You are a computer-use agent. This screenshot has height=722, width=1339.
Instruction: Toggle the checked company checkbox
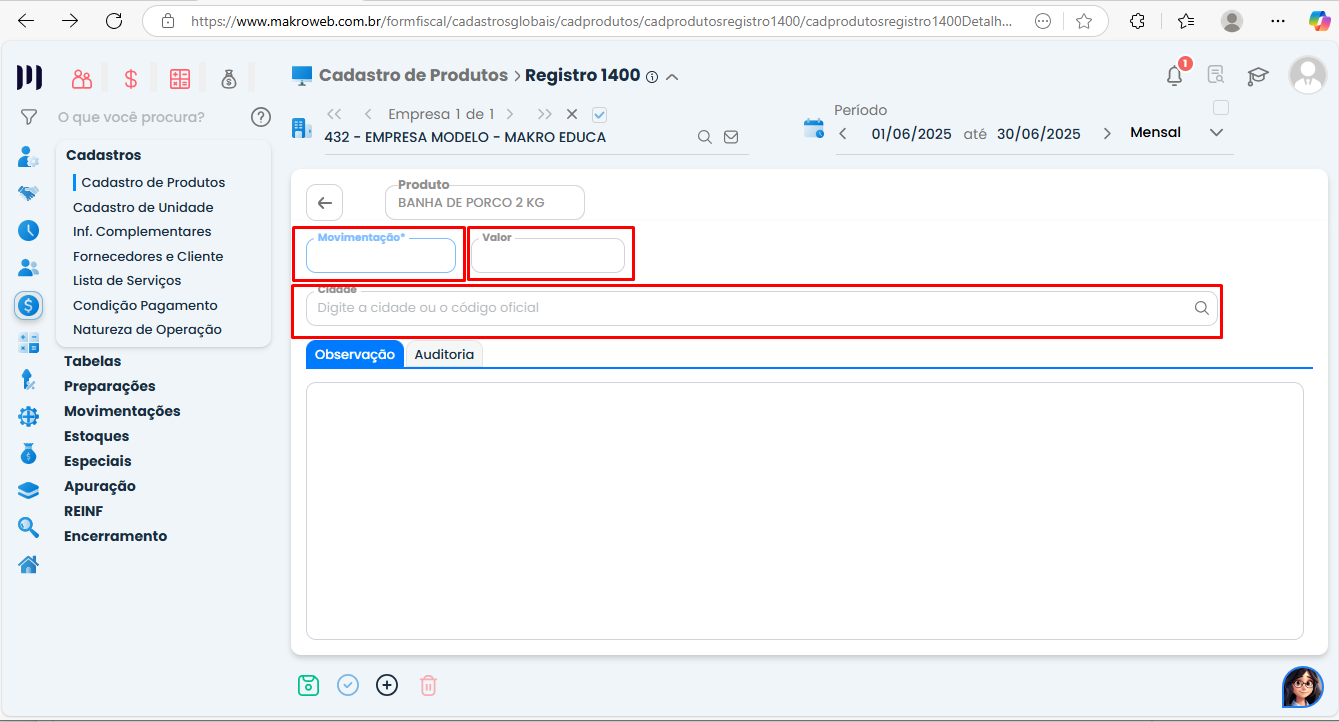pos(599,115)
